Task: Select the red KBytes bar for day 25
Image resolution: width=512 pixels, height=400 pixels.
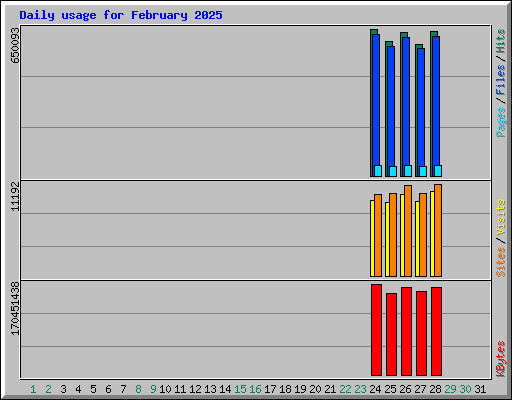Action: (x=391, y=334)
